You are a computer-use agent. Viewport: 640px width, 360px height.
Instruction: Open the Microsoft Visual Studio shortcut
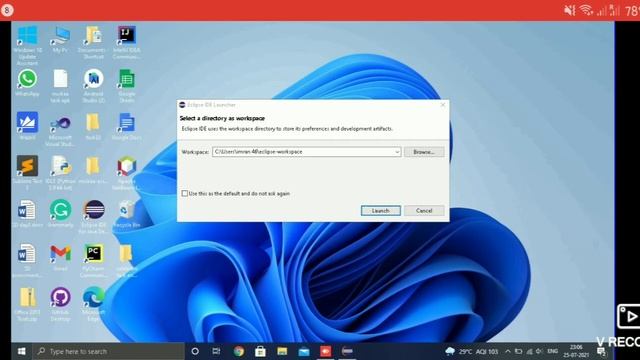pos(60,131)
